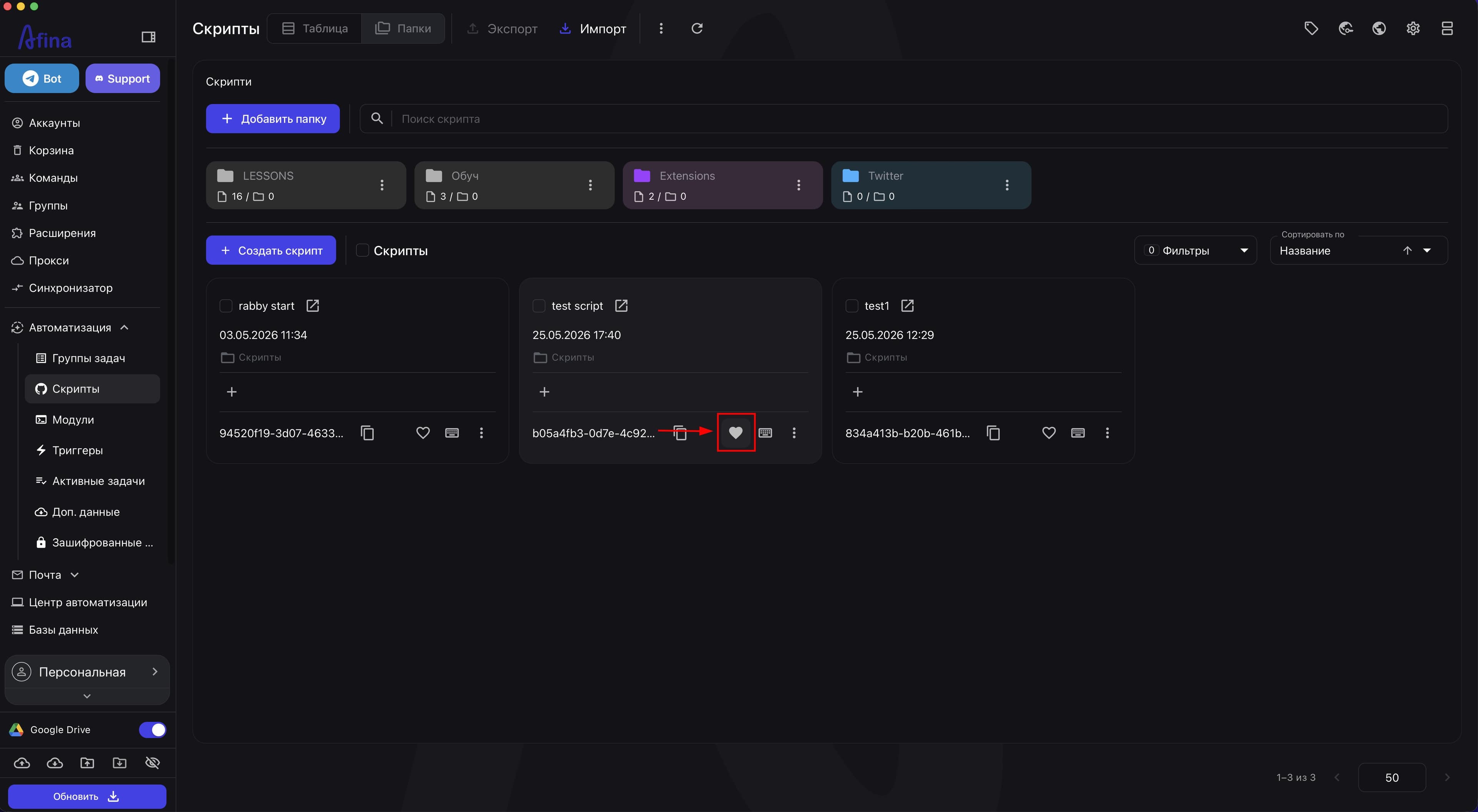Open test1 script in external editor

907,306
